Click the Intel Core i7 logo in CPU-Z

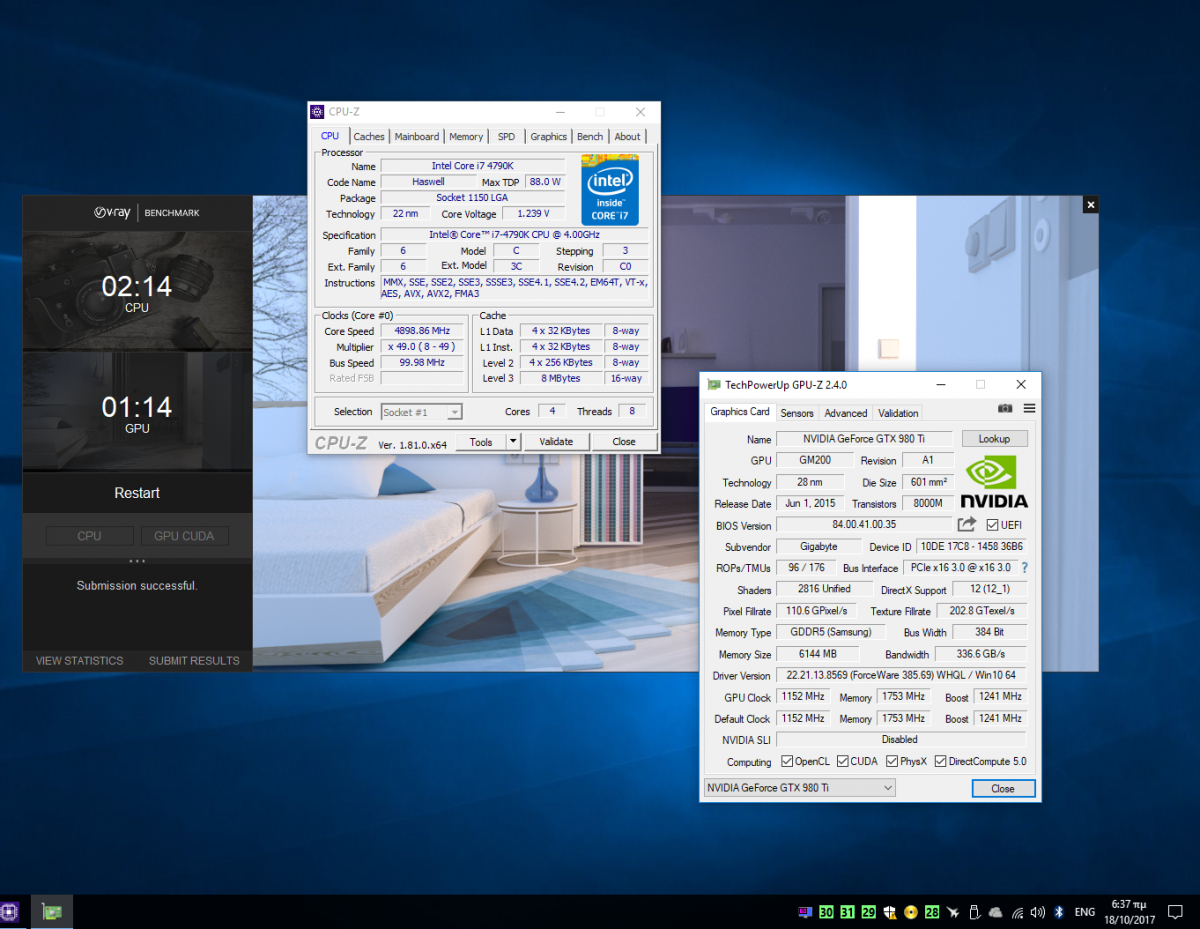[610, 189]
